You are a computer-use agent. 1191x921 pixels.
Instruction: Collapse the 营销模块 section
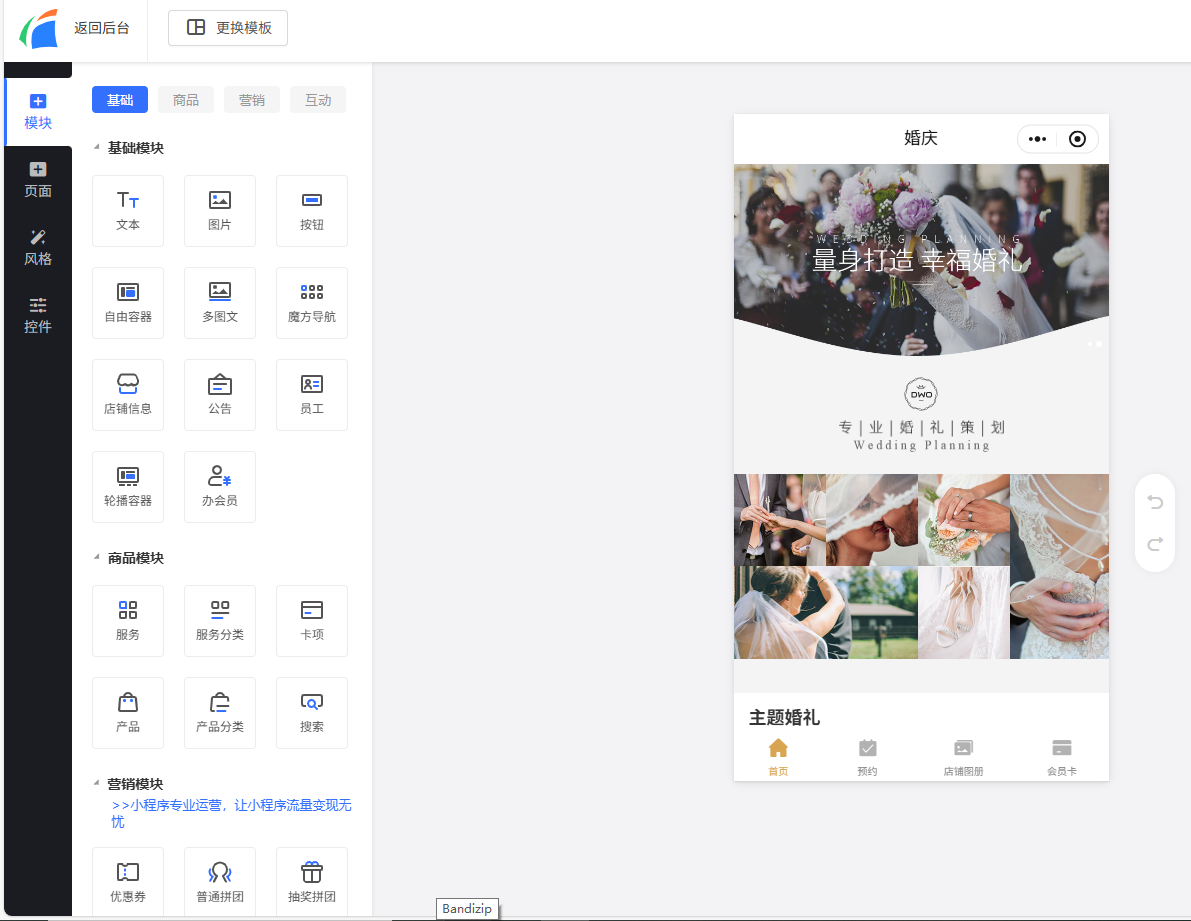97,784
